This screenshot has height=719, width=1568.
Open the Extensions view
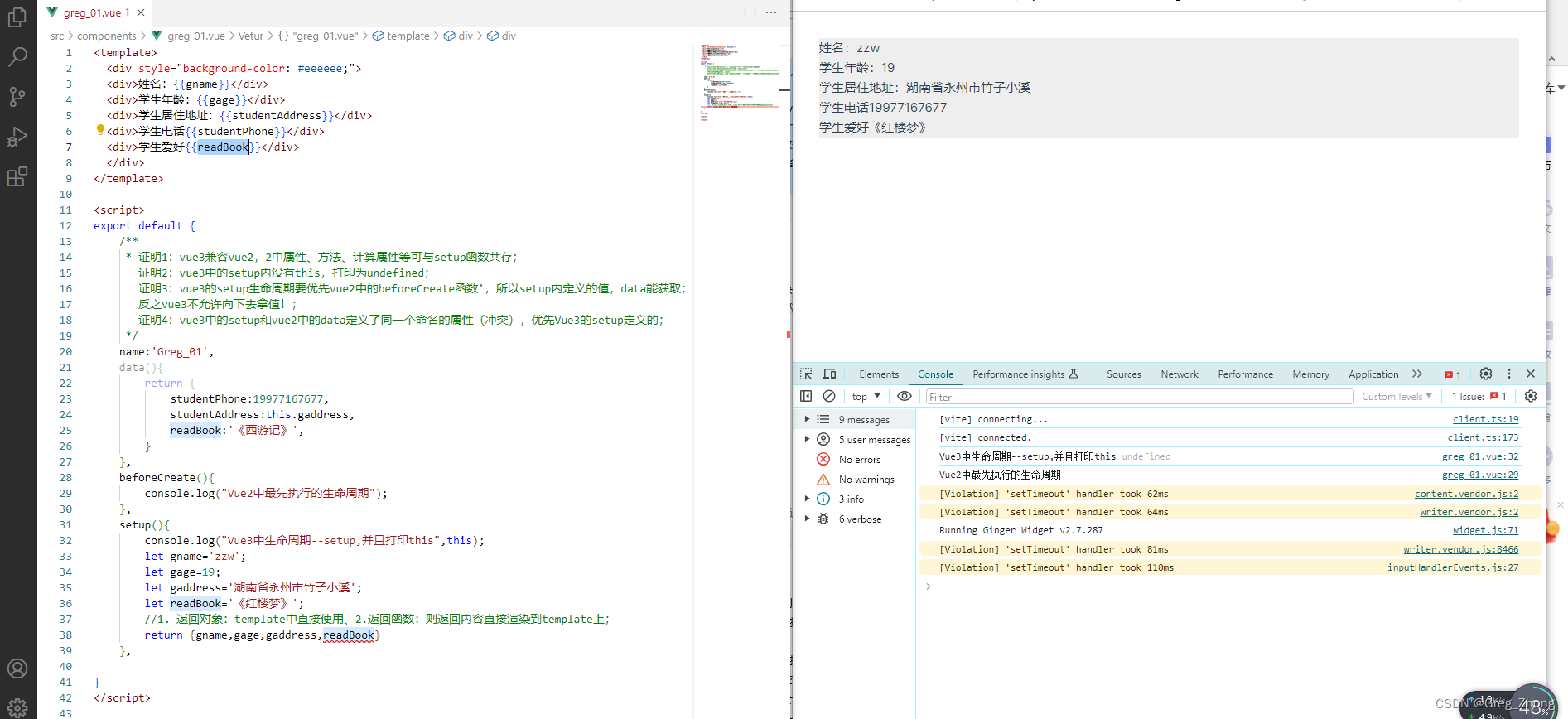coord(17,176)
